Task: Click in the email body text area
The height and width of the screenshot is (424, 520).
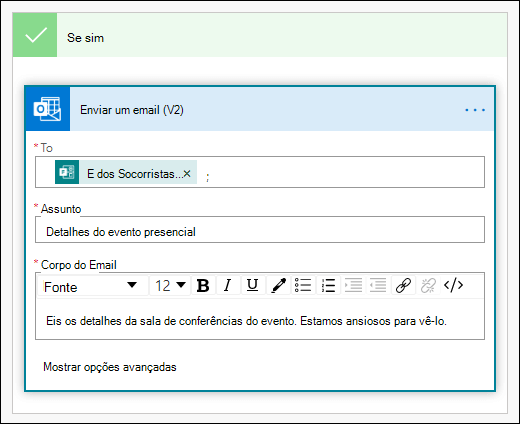Action: tap(260, 319)
